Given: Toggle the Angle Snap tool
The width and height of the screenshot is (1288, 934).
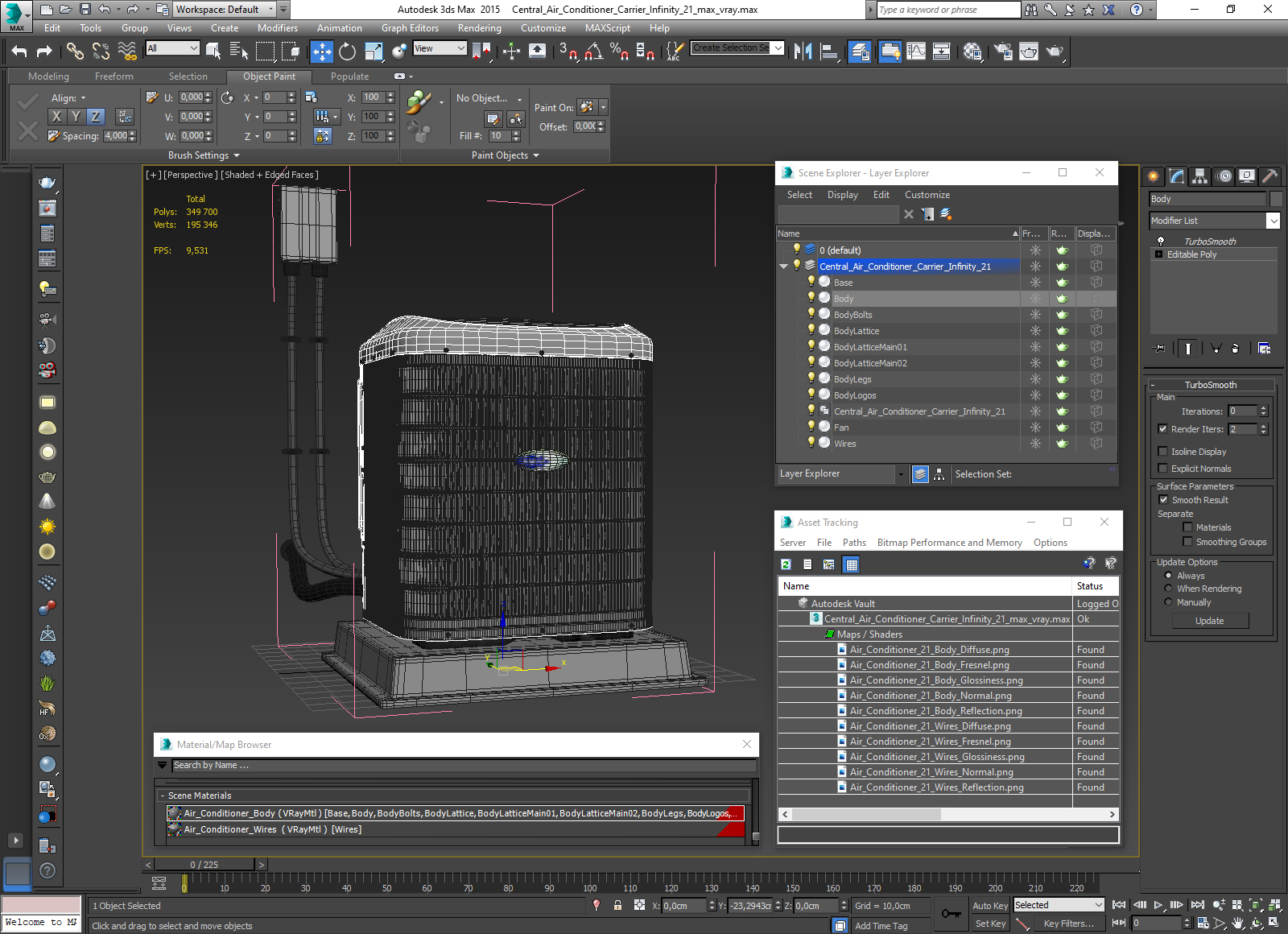Looking at the screenshot, I should (593, 52).
